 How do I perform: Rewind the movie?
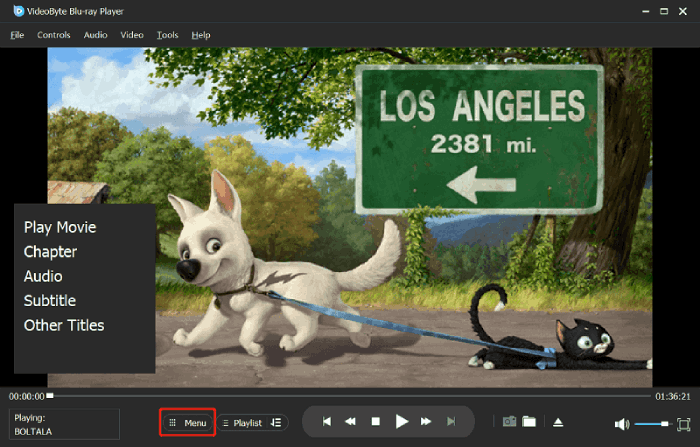pyautogui.click(x=350, y=422)
